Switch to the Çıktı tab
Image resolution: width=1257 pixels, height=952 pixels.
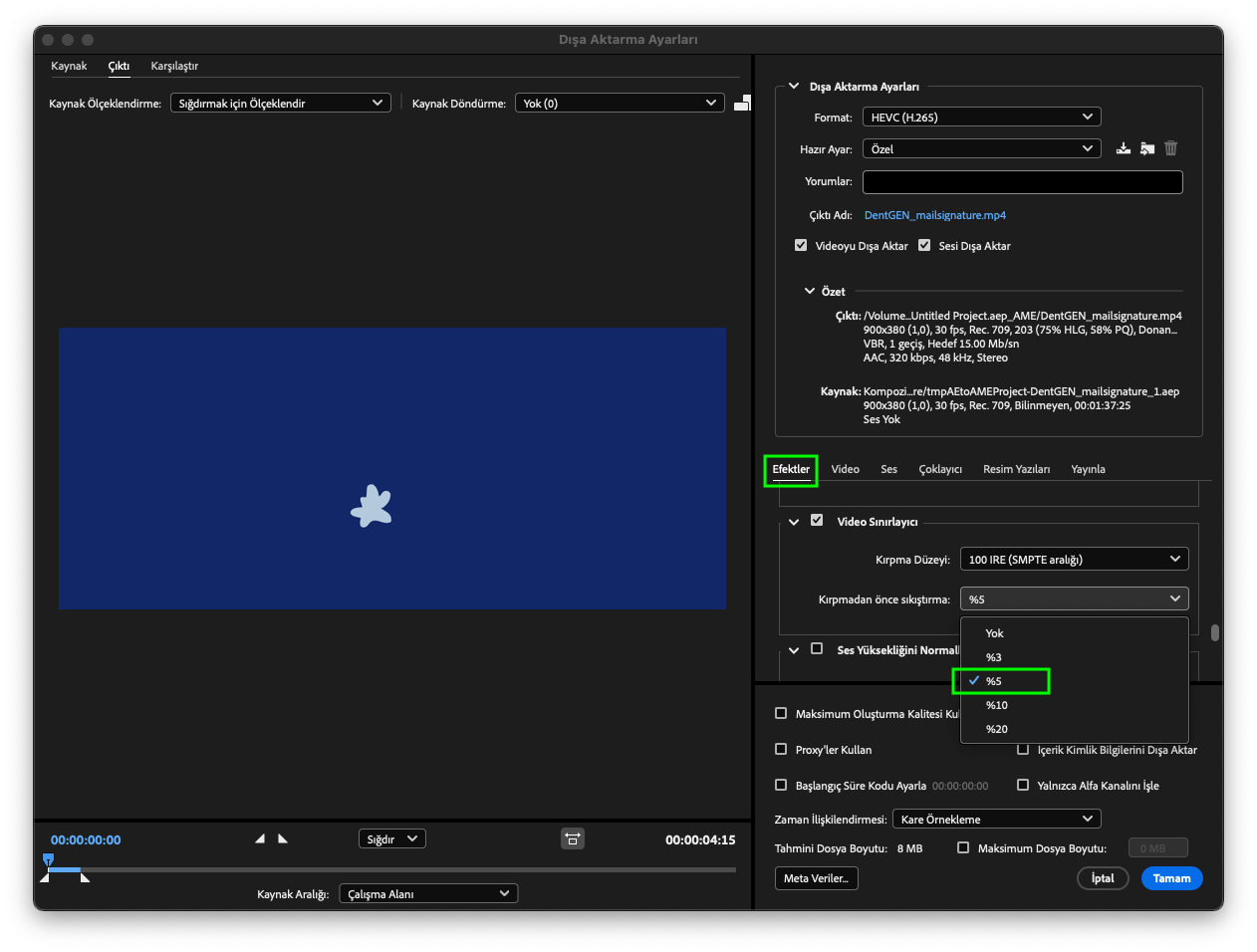click(119, 66)
